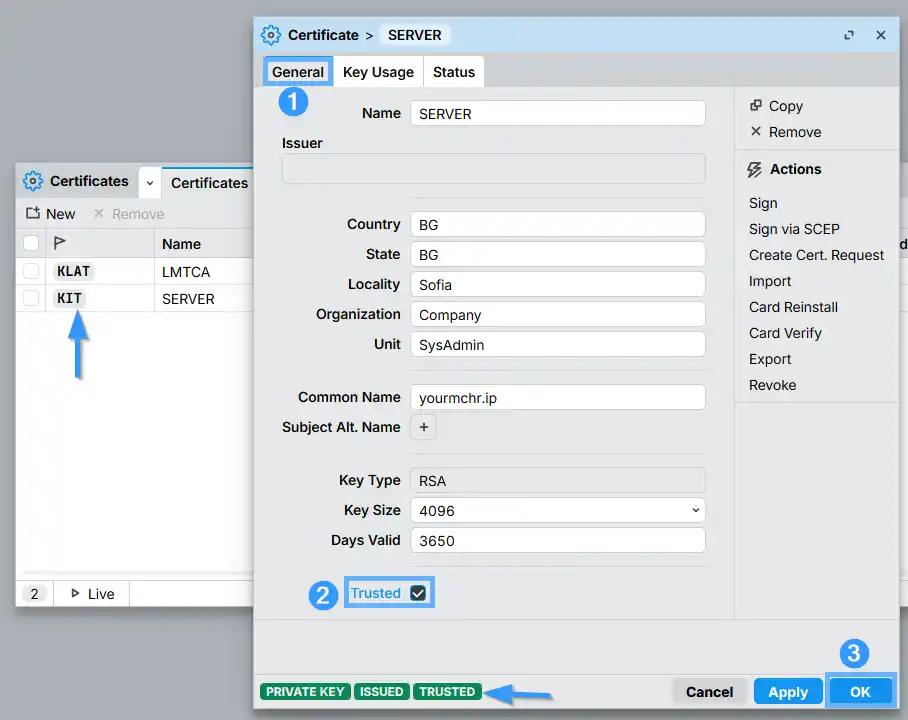Select Card Verify action

(785, 334)
